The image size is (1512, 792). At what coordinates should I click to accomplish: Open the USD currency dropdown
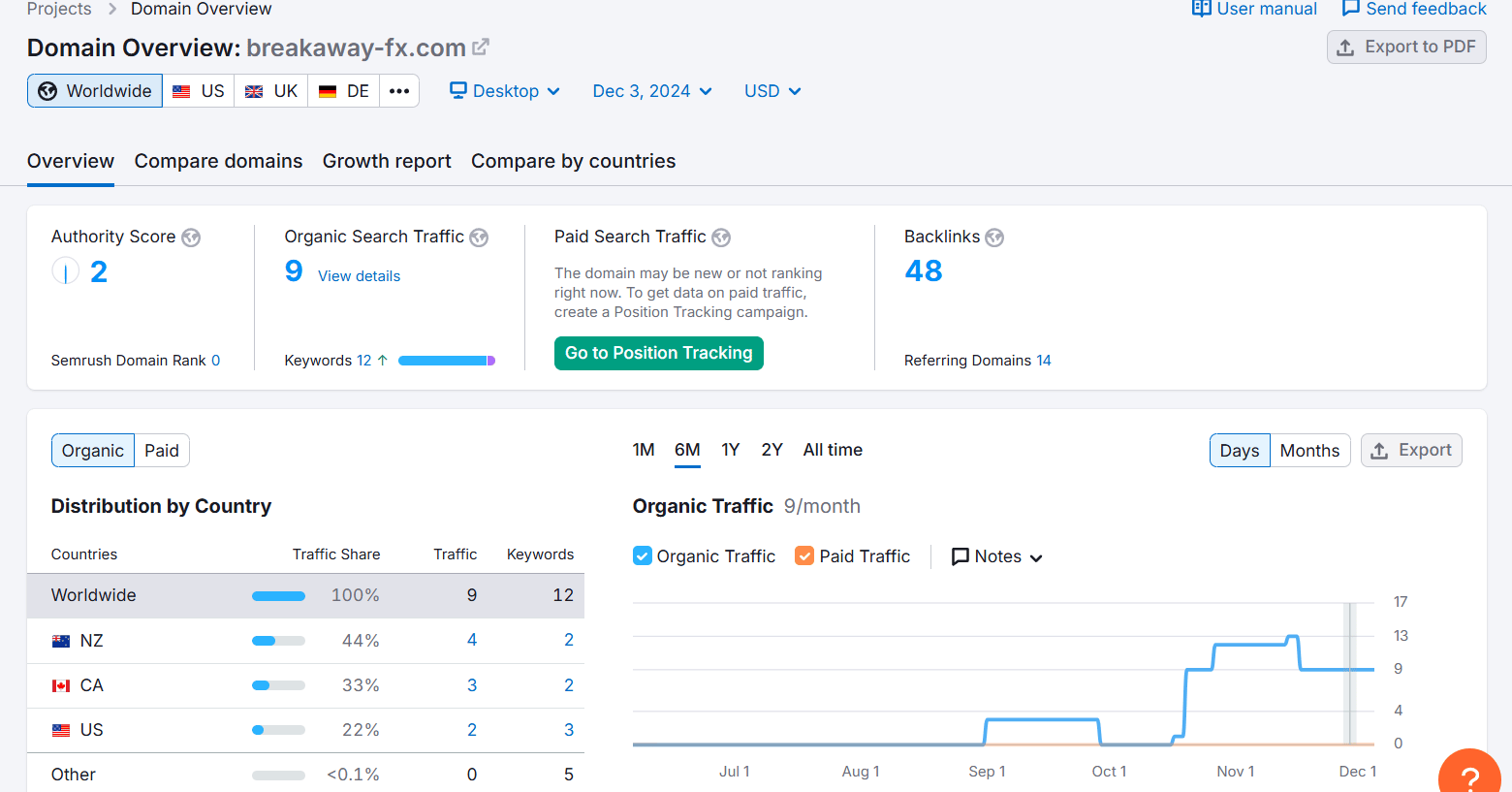pyautogui.click(x=772, y=91)
